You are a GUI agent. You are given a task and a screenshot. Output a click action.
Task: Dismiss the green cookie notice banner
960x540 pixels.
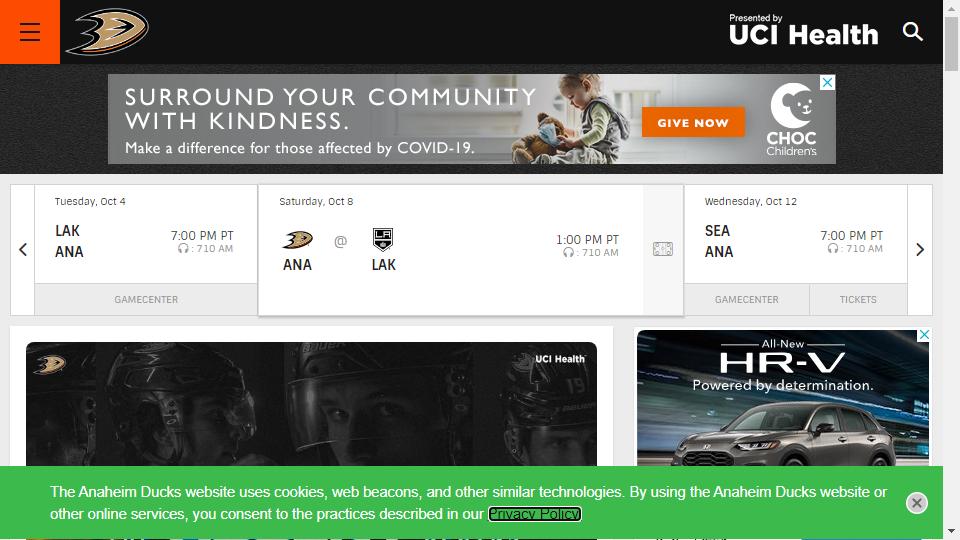917,503
